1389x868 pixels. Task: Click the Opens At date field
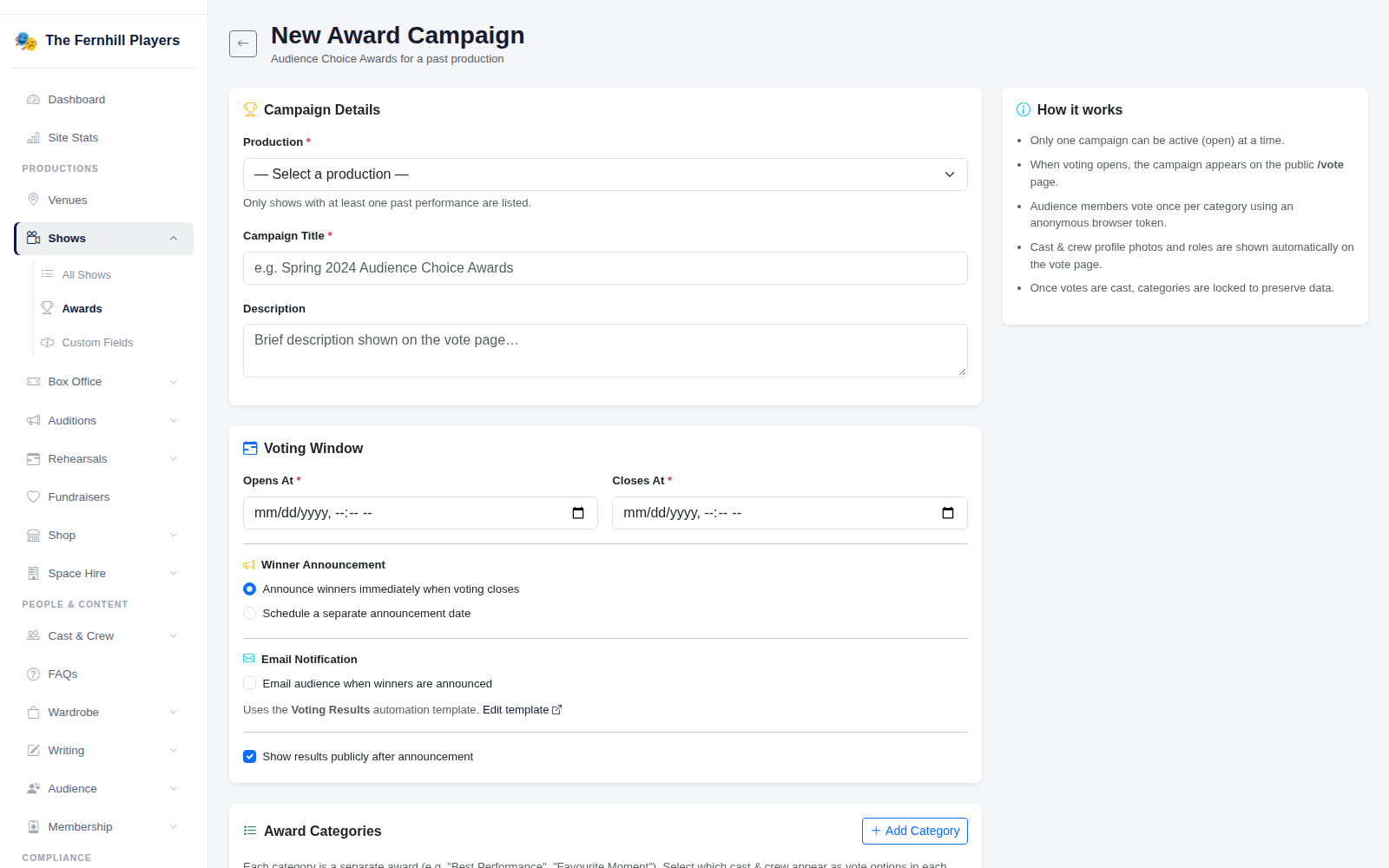tap(420, 513)
